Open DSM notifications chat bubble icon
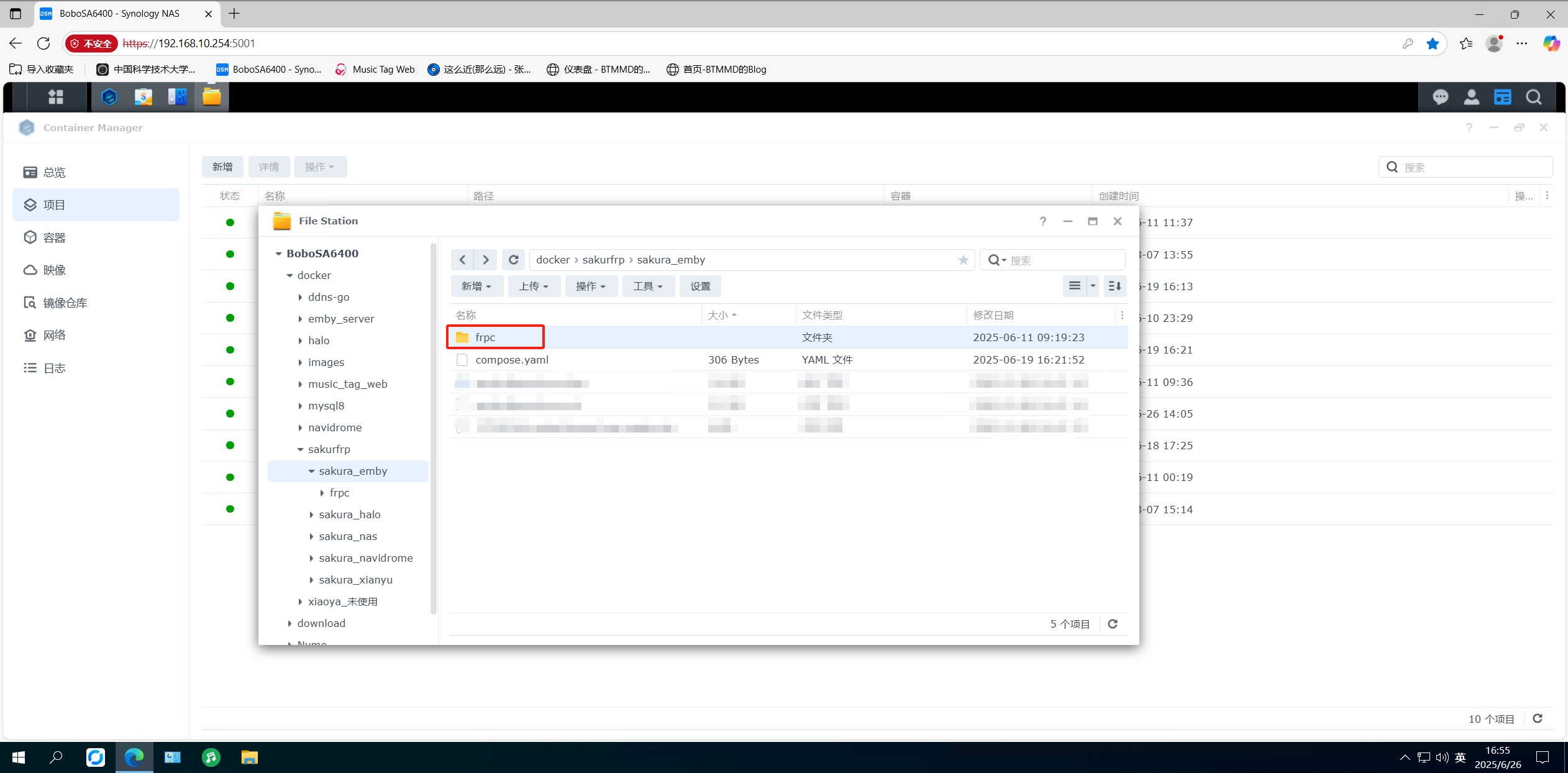 tap(1440, 97)
